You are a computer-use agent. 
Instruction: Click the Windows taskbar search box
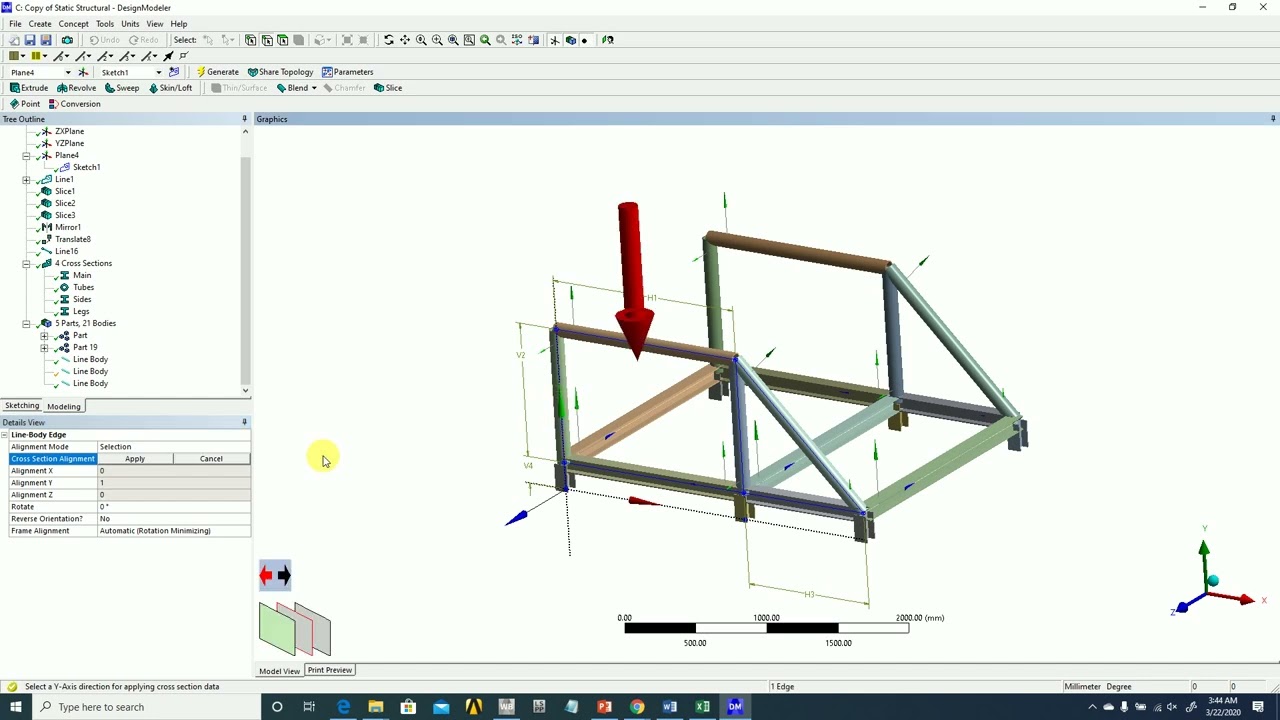(x=146, y=707)
